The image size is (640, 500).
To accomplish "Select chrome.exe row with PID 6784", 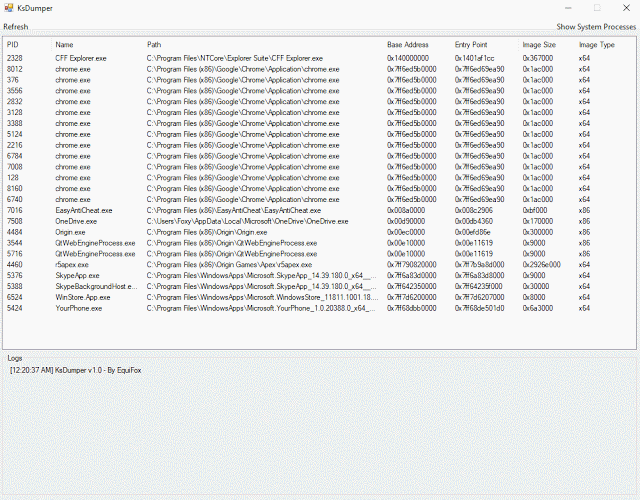I will (x=319, y=156).
